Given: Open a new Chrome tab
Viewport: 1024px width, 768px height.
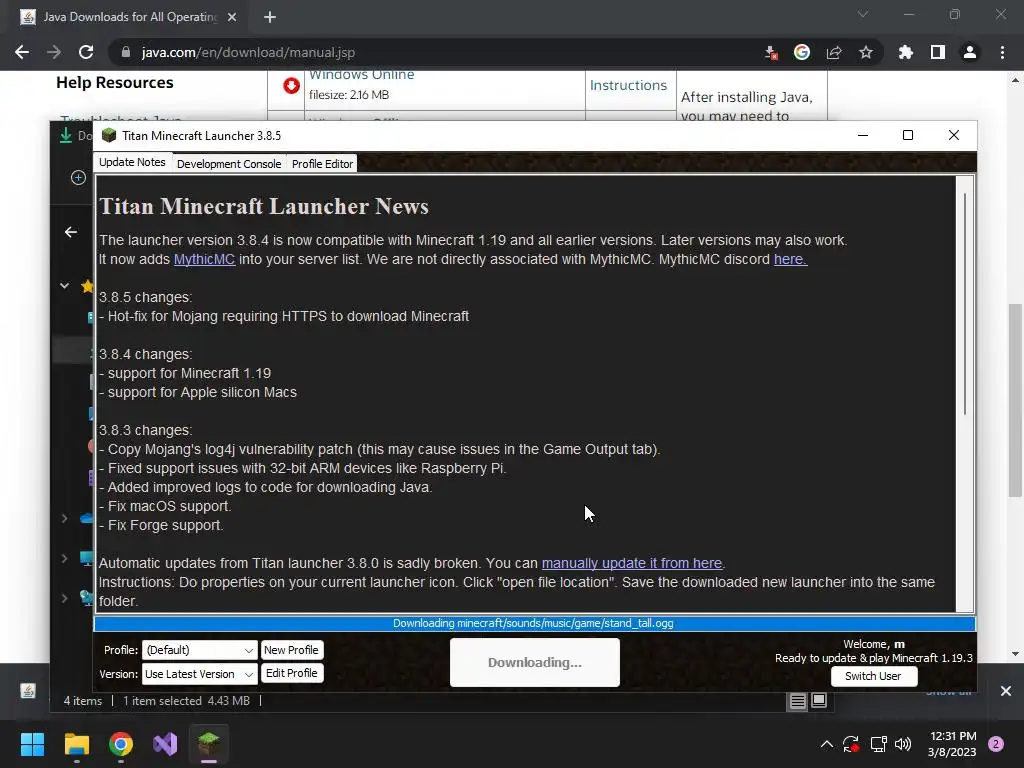Looking at the screenshot, I should click(270, 18).
